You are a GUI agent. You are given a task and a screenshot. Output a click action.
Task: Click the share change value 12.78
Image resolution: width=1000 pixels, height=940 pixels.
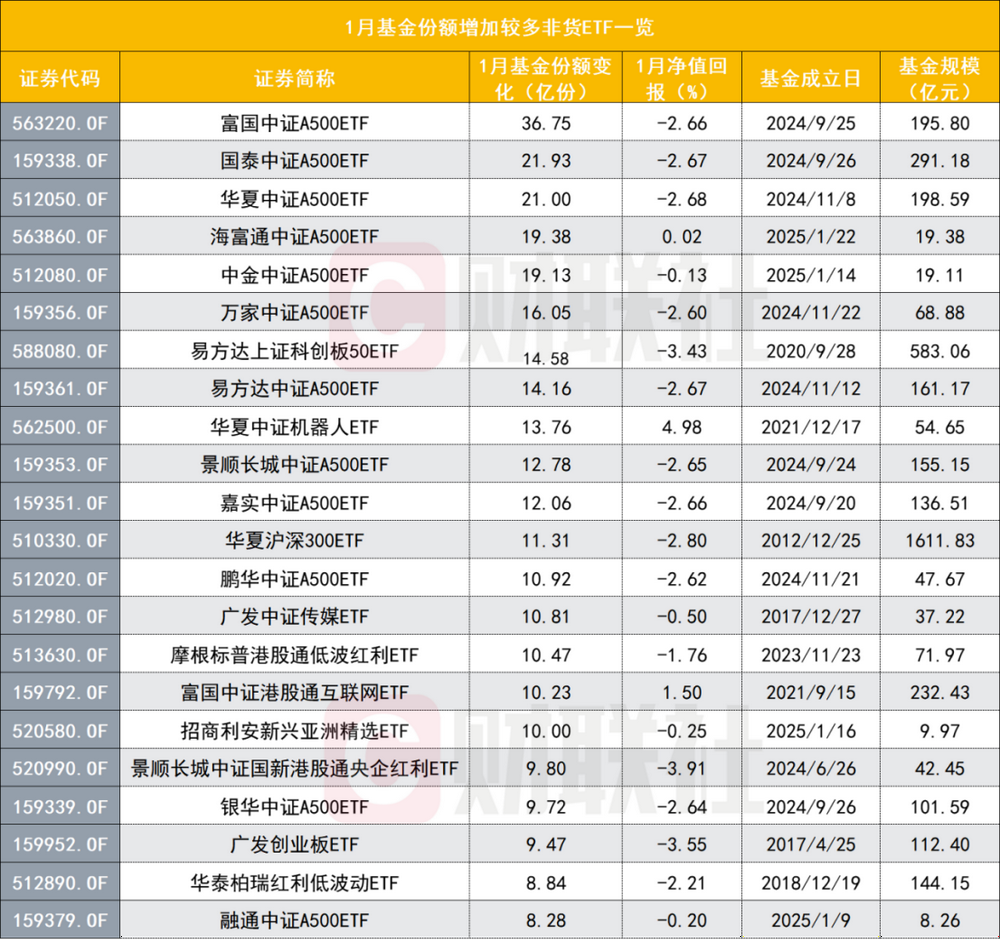tap(546, 464)
